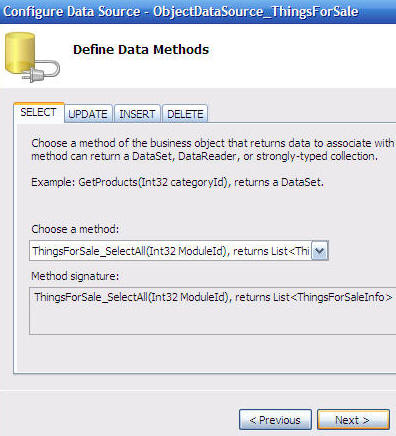Click empty space left of Previous button
The width and height of the screenshot is (396, 436).
120,420
